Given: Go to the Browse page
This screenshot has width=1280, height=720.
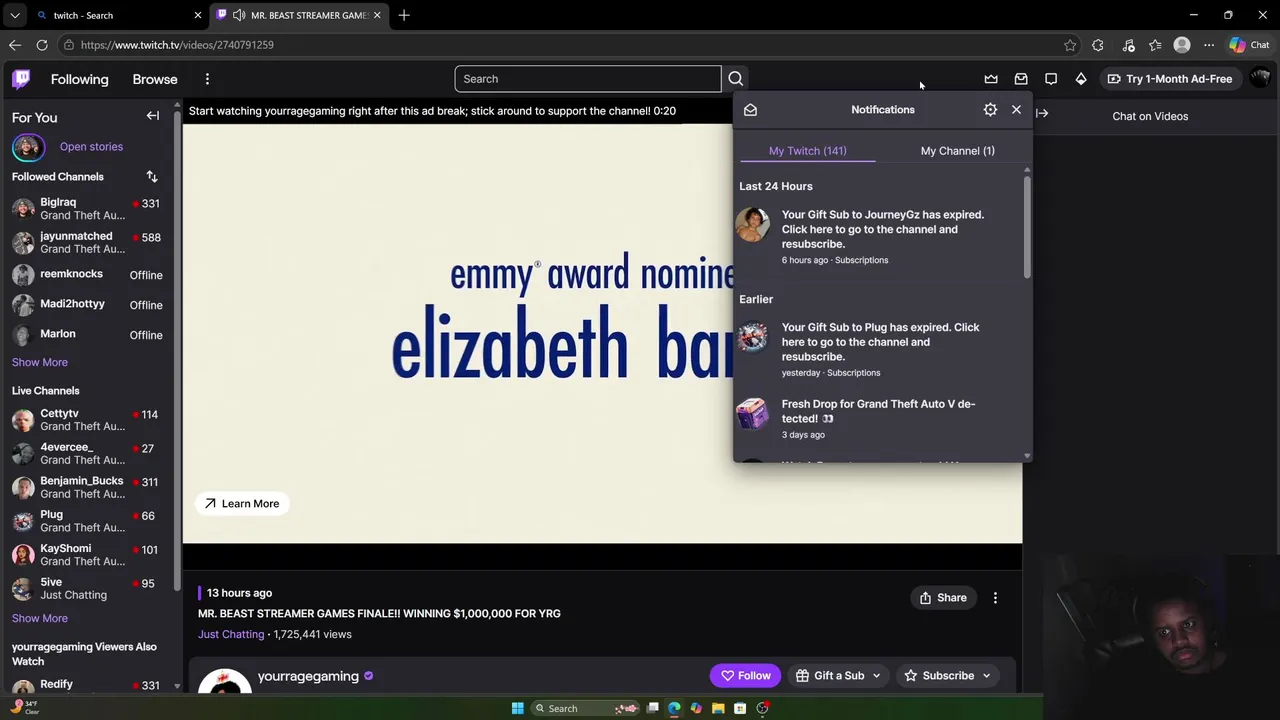Looking at the screenshot, I should tap(155, 79).
